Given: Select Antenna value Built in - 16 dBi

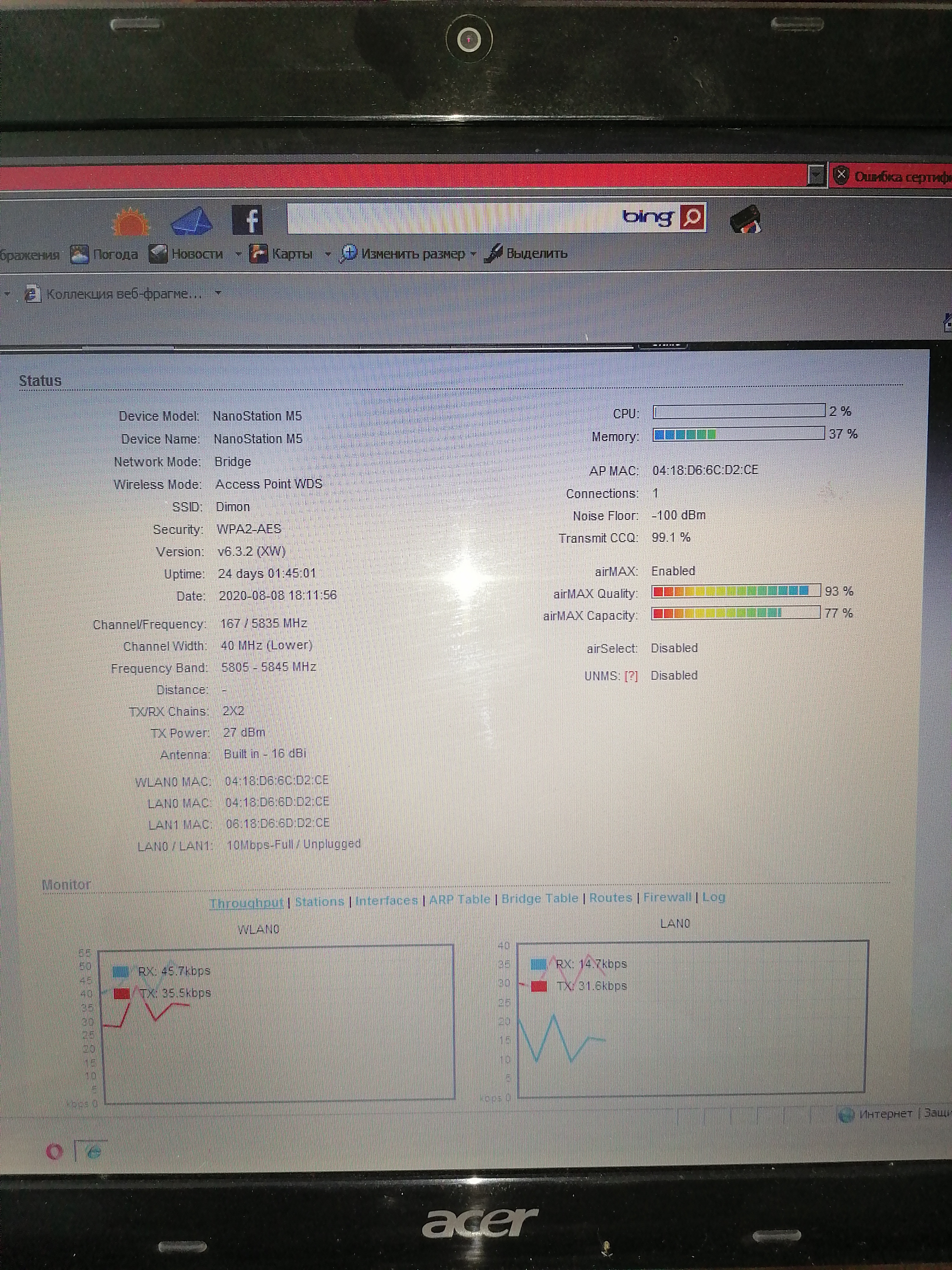Looking at the screenshot, I should click(265, 754).
